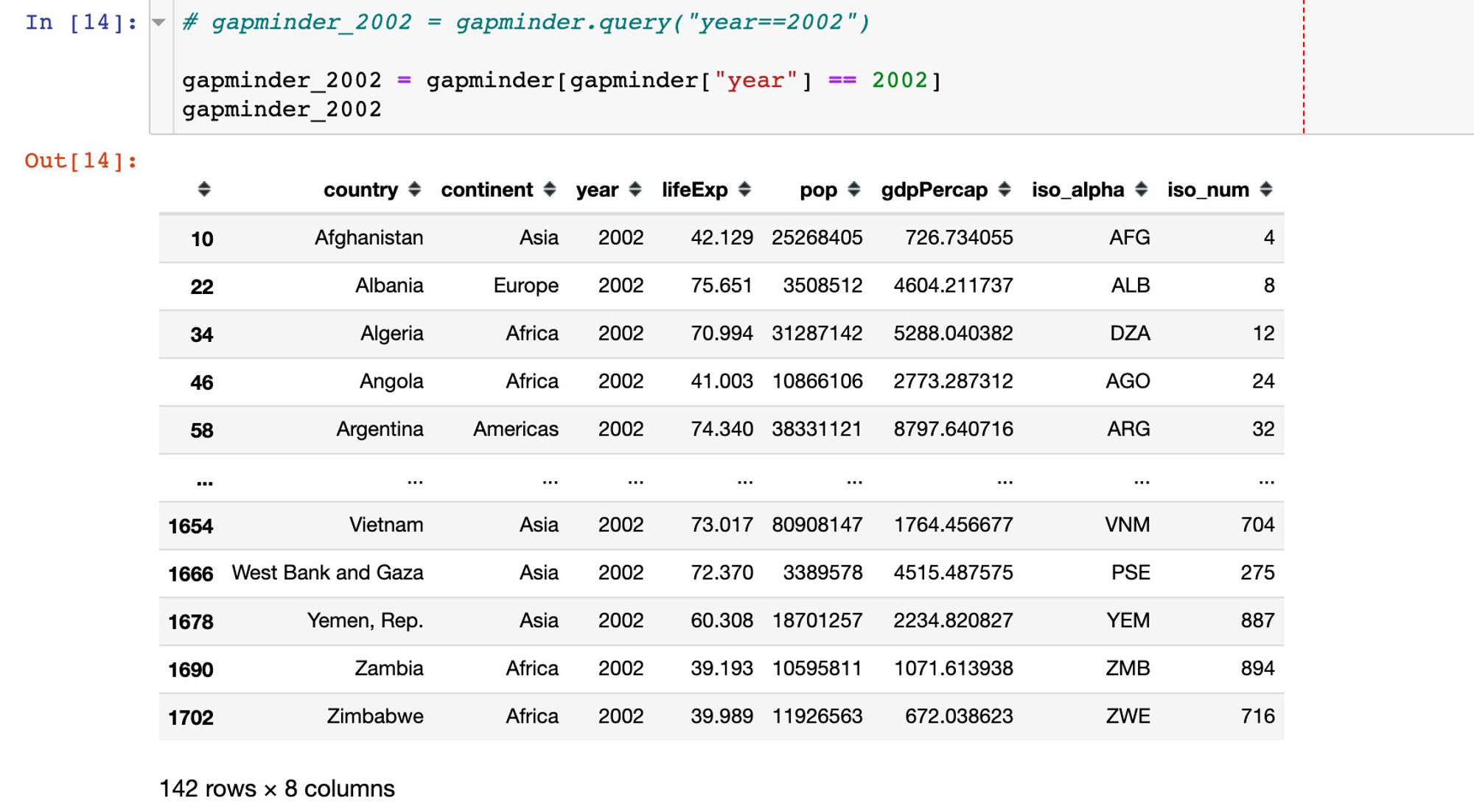
Task: Select the Vietnam country cell
Action: click(x=386, y=525)
